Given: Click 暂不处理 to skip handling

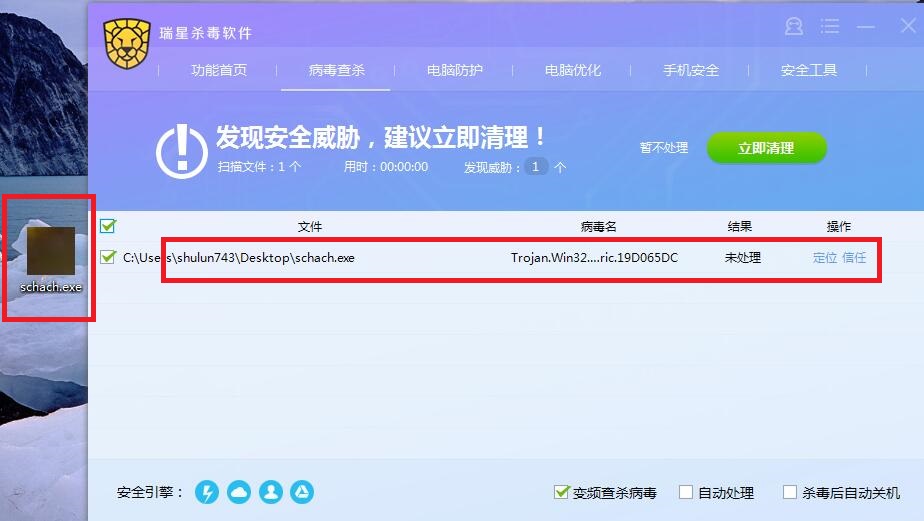Looking at the screenshot, I should pos(664,147).
